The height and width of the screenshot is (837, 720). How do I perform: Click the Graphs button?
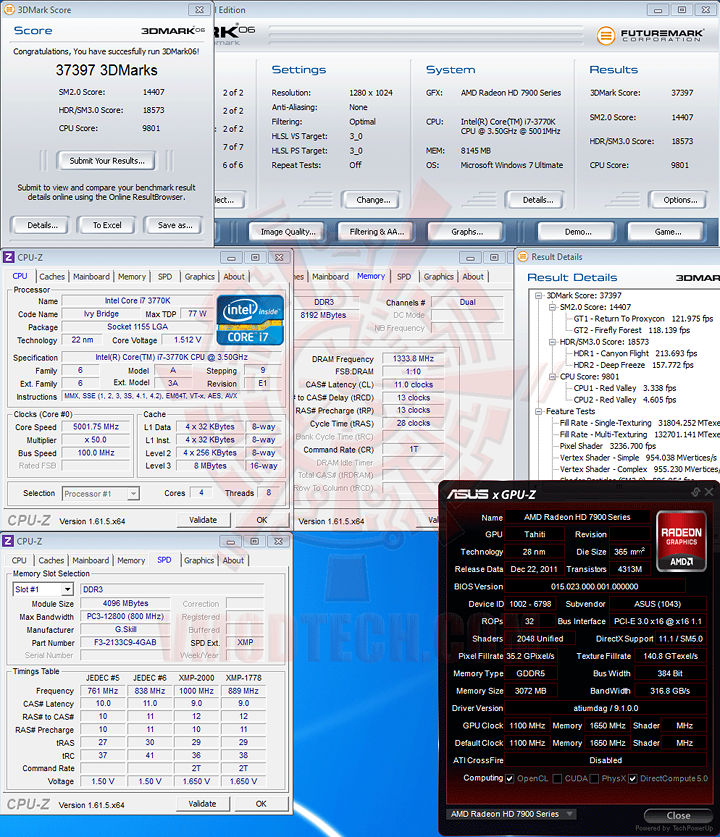point(466,232)
